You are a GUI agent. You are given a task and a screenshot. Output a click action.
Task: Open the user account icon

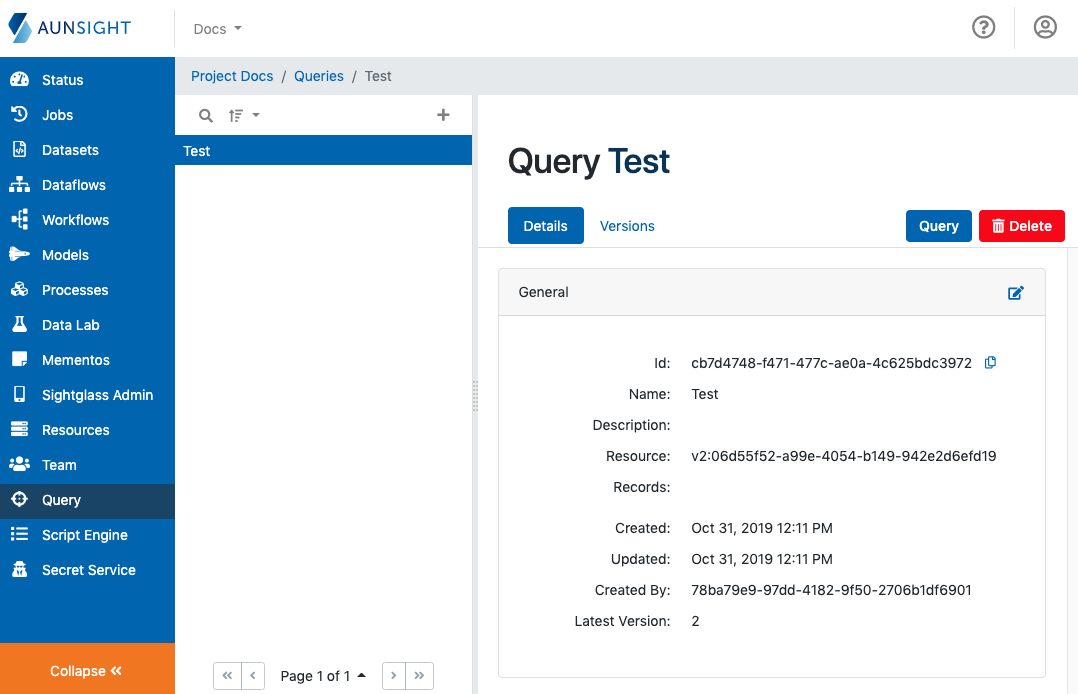(1045, 27)
